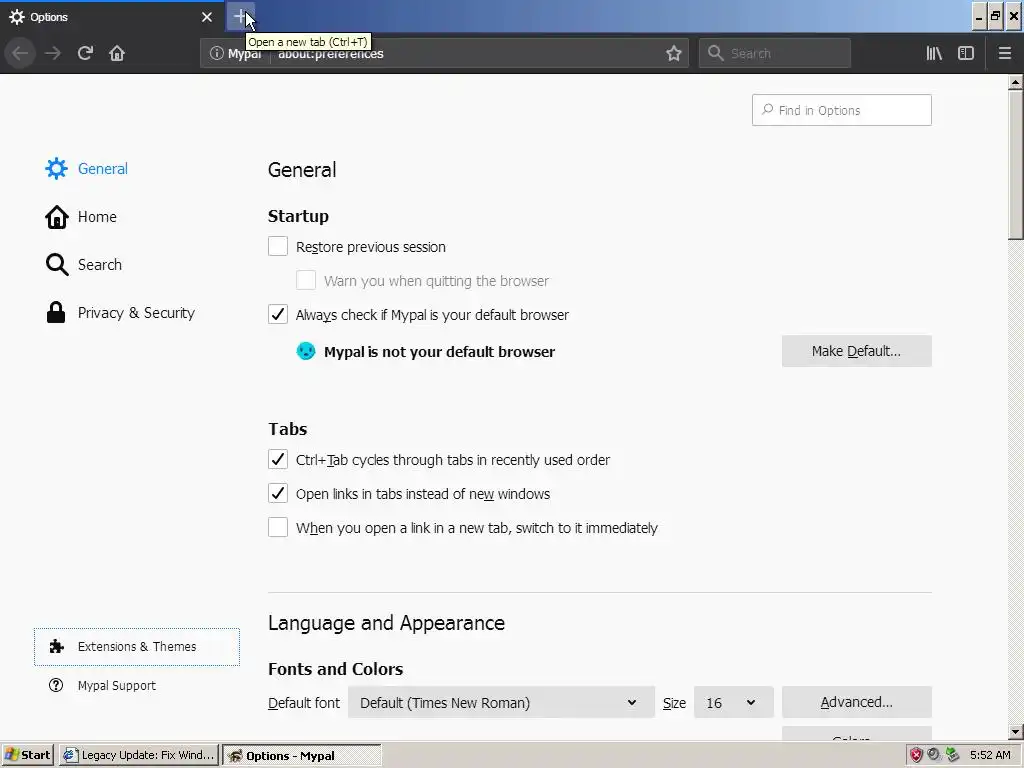Uncheck Always check if Mypal is default
1024x768 pixels.
pos(278,314)
